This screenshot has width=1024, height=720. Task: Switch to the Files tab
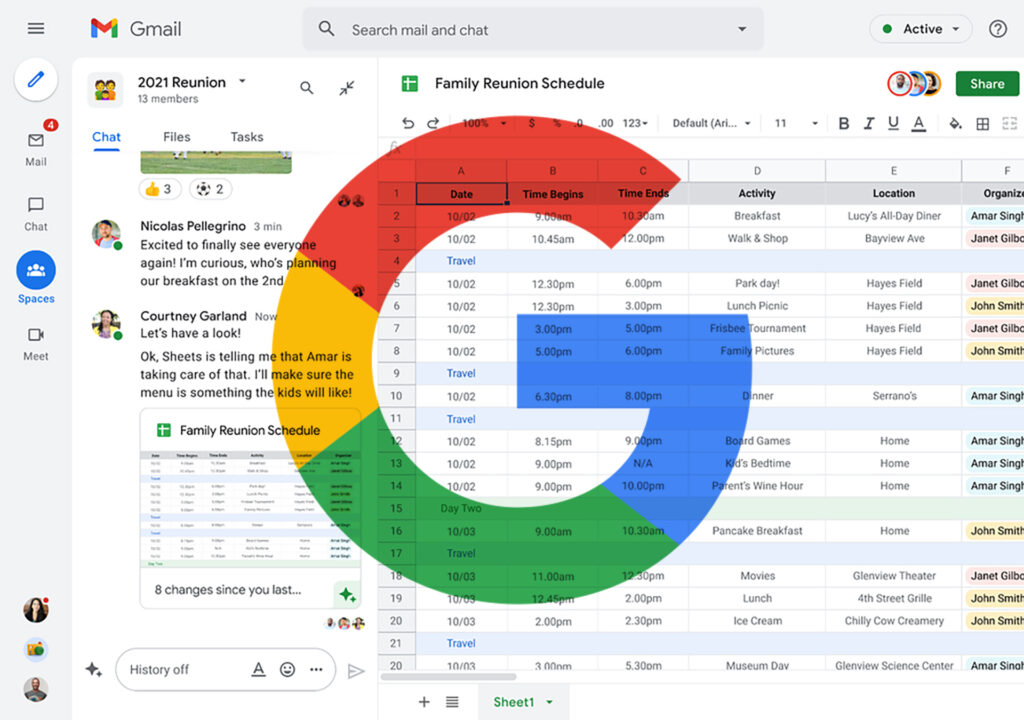tap(176, 137)
